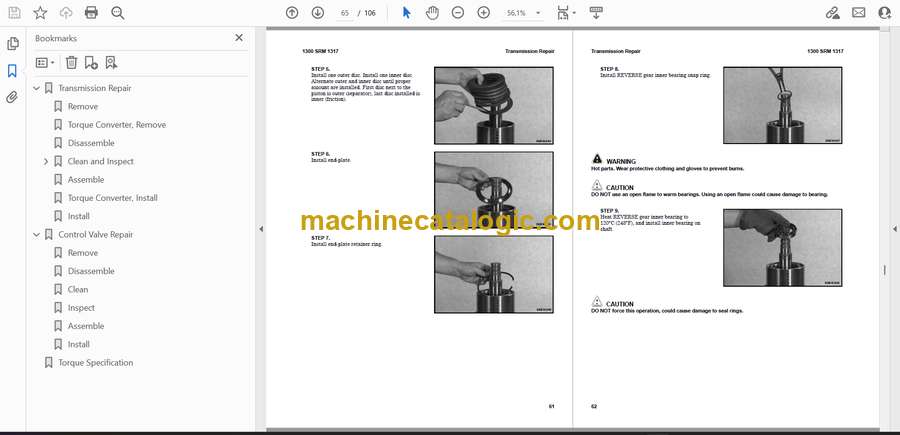The image size is (900, 435).
Task: Zoom in with the plus button
Action: 483,13
